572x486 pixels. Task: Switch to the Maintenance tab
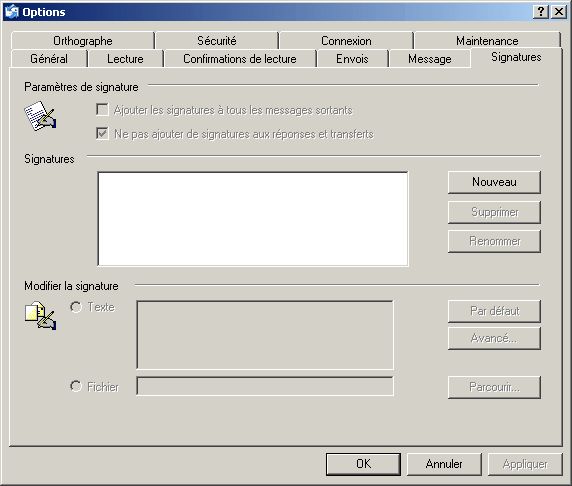point(487,40)
